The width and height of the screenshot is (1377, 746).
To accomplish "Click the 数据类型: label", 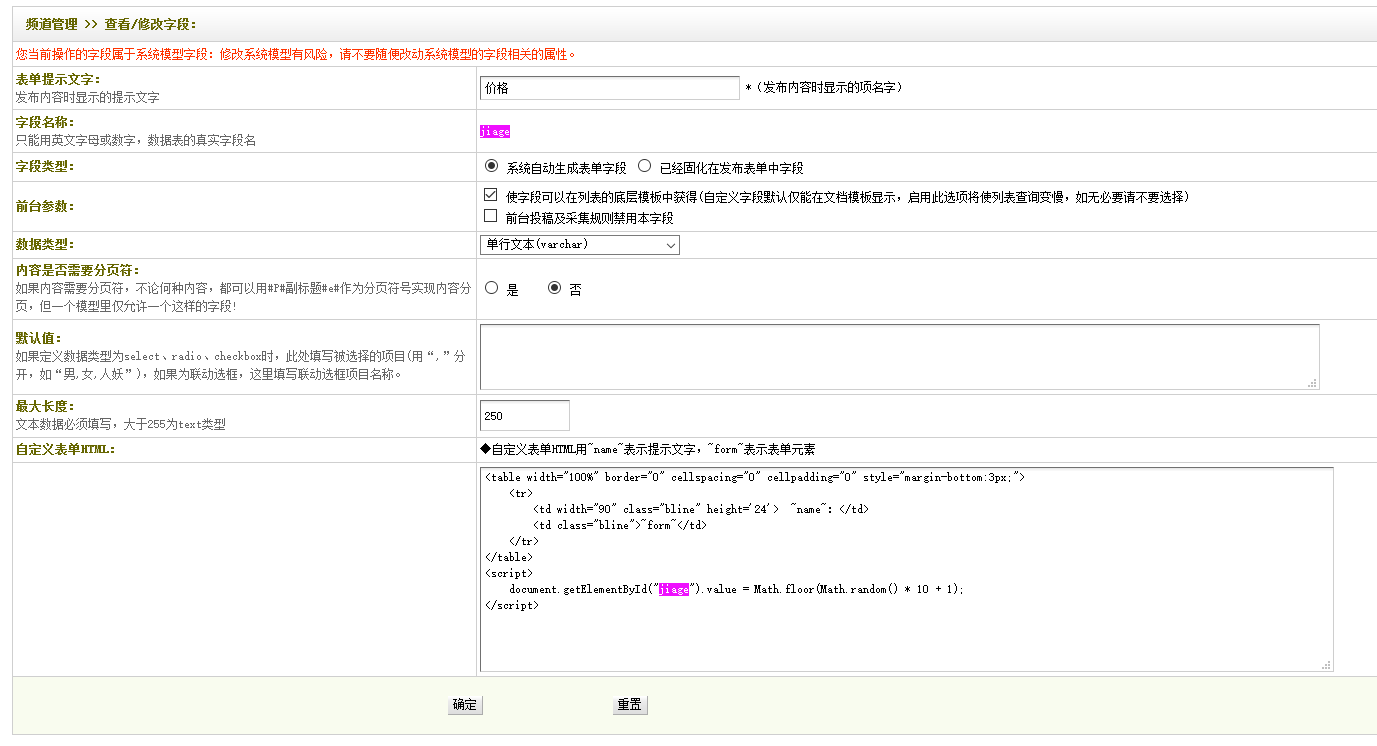I will tap(45, 245).
